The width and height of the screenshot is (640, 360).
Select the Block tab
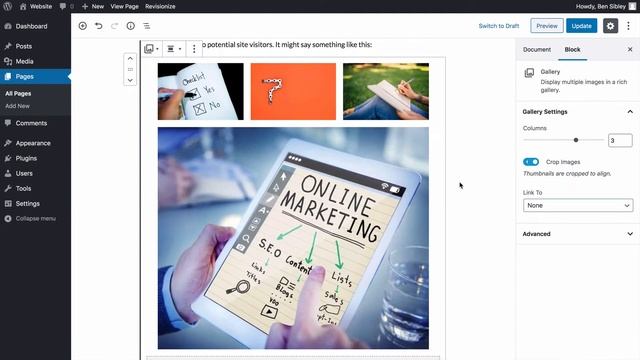572,49
